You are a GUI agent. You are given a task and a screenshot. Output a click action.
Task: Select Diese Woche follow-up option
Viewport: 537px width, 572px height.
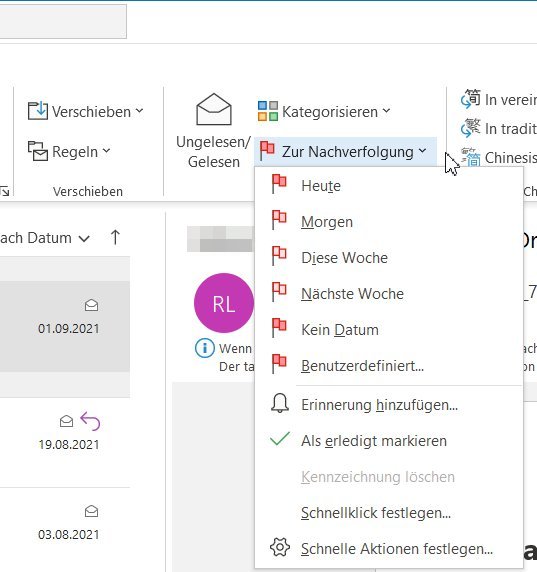pyautogui.click(x=389, y=258)
